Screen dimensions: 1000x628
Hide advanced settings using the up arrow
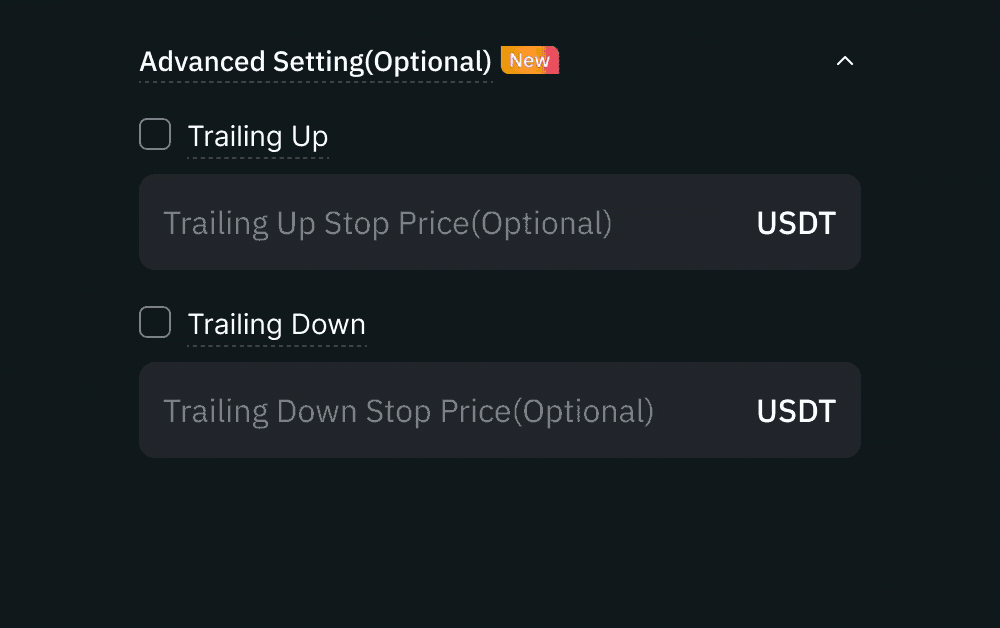pyautogui.click(x=845, y=61)
